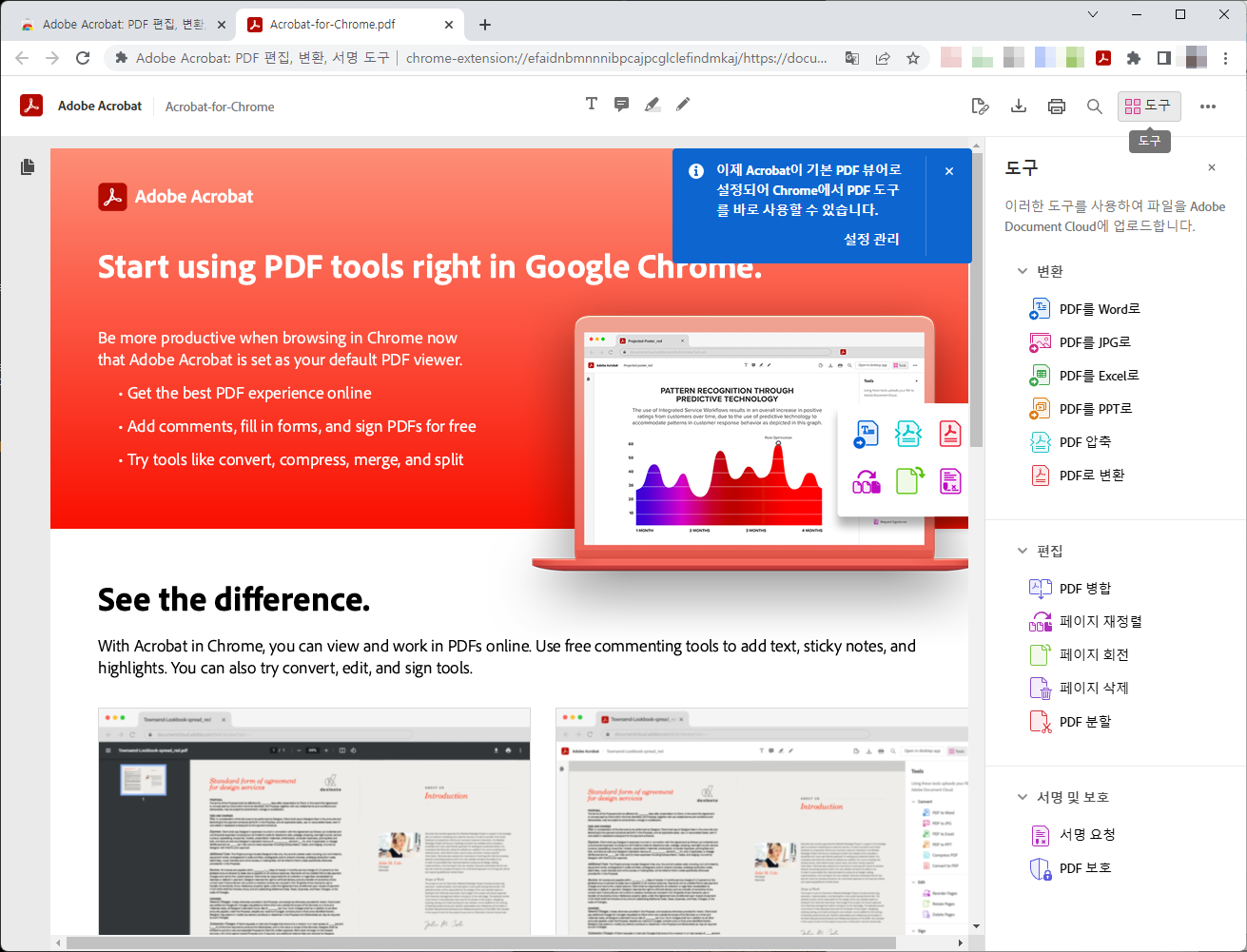
Task: Print the document using printer icon
Action: 1057,107
